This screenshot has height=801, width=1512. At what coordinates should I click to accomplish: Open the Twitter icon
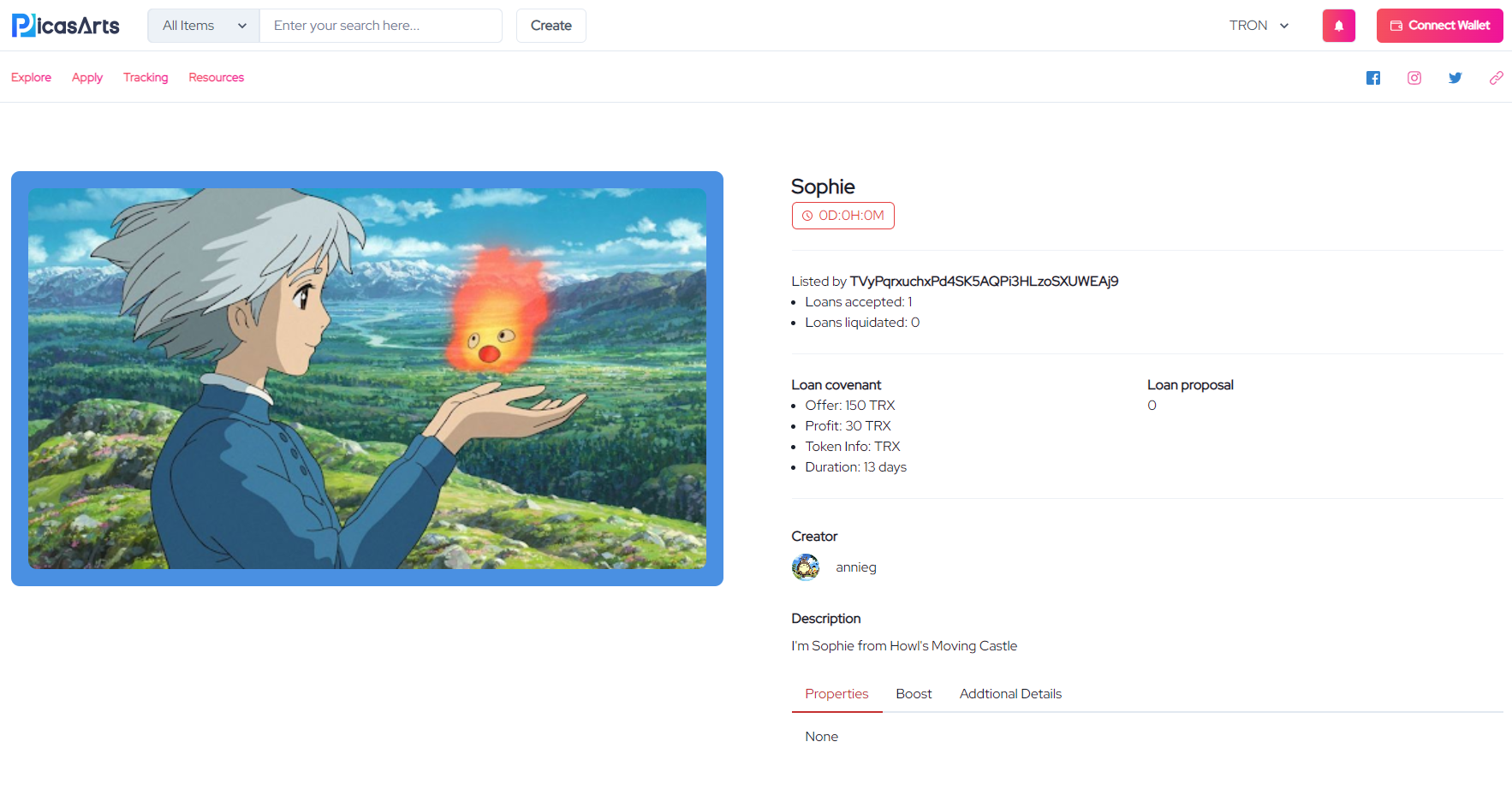pyautogui.click(x=1455, y=78)
